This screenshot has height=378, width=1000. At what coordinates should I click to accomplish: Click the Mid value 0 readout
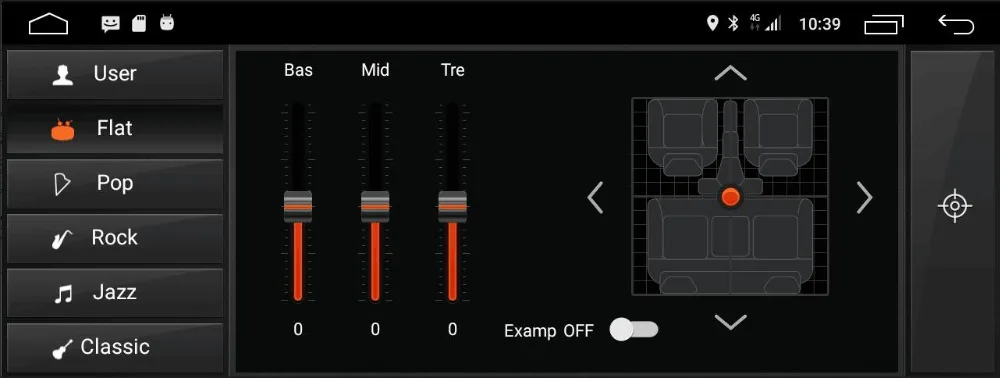pyautogui.click(x=375, y=330)
